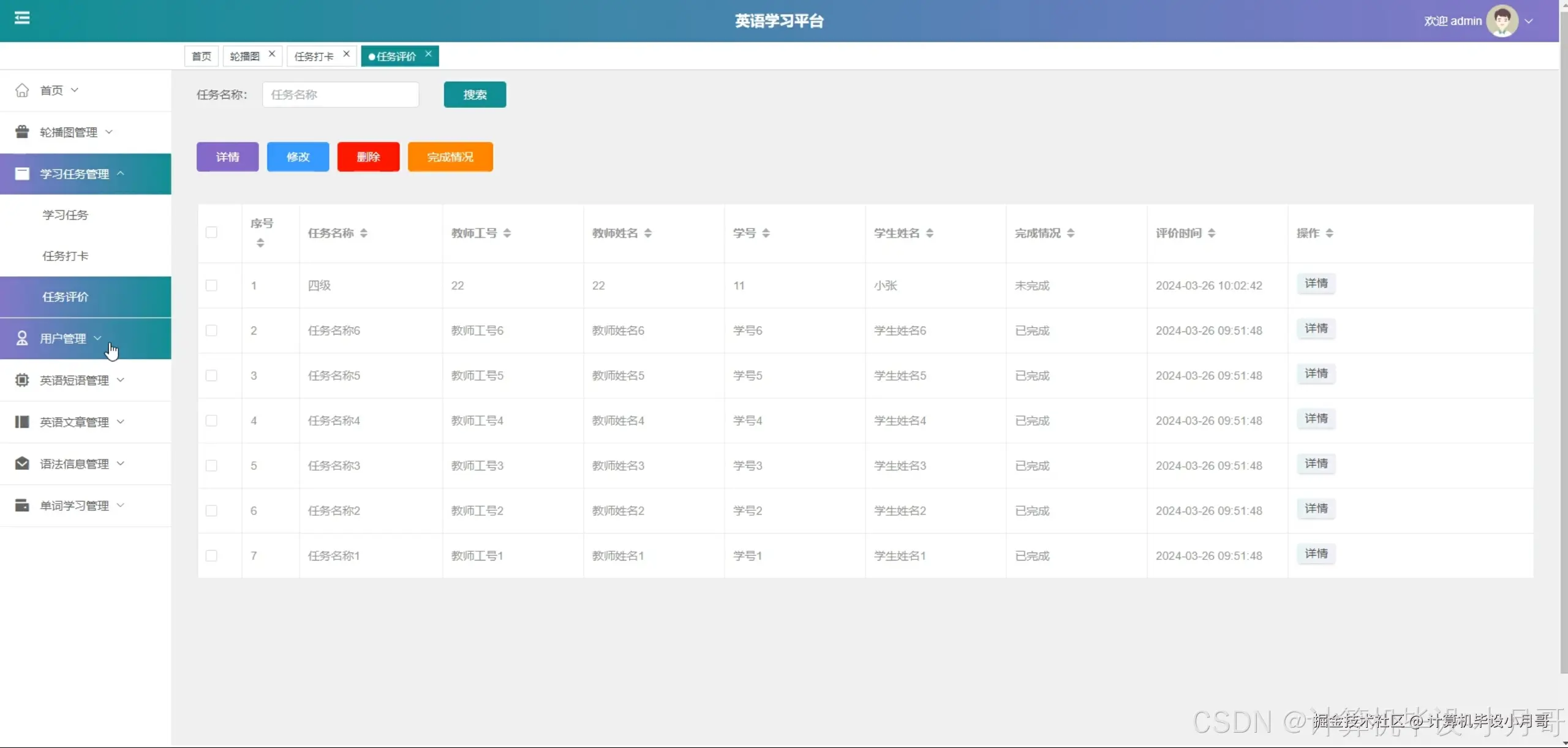Collapse the 学习任务管理 menu section

coord(75,174)
